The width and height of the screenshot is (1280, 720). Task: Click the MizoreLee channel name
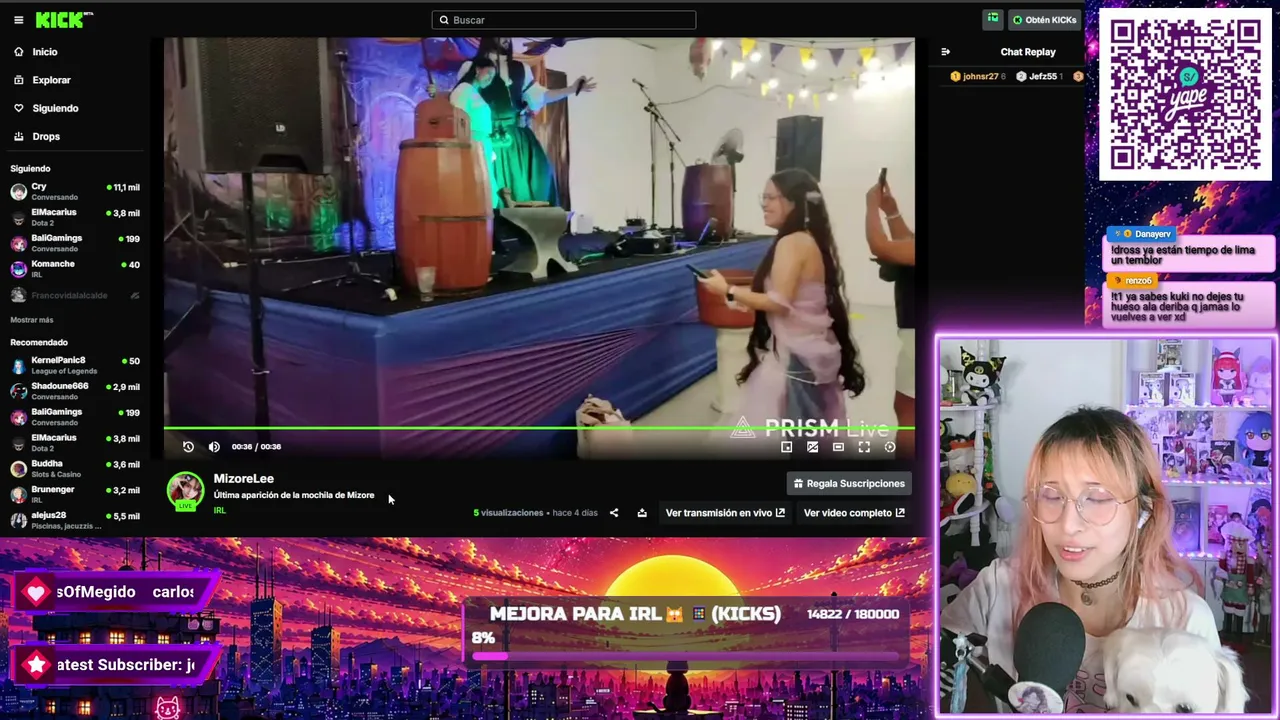pyautogui.click(x=243, y=479)
